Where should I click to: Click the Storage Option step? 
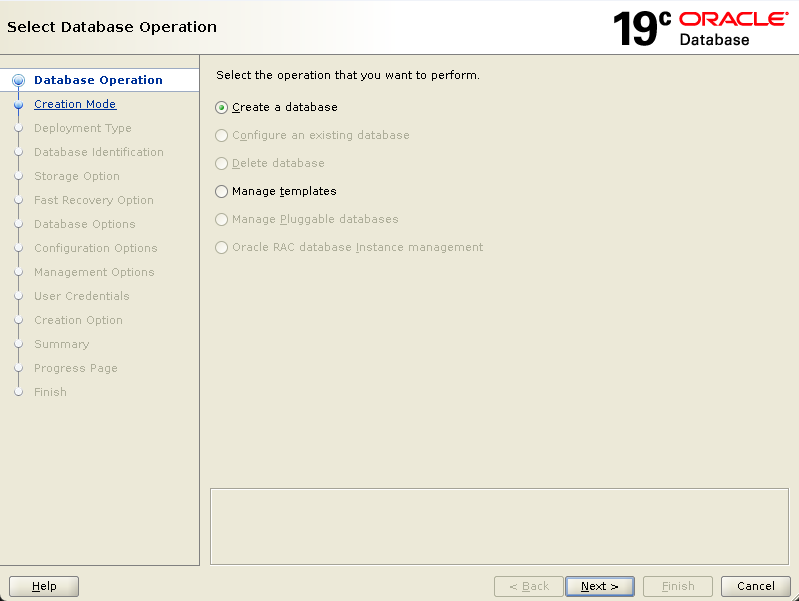pos(77,176)
